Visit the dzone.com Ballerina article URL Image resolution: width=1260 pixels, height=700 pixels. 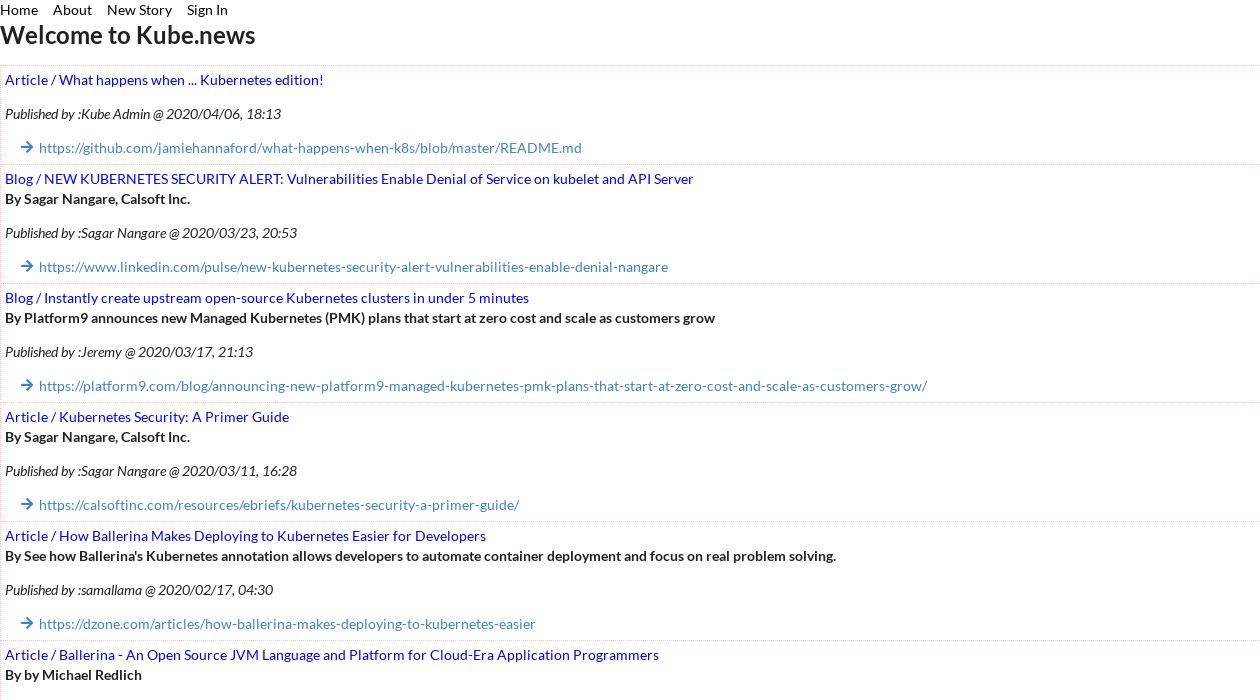(x=287, y=624)
